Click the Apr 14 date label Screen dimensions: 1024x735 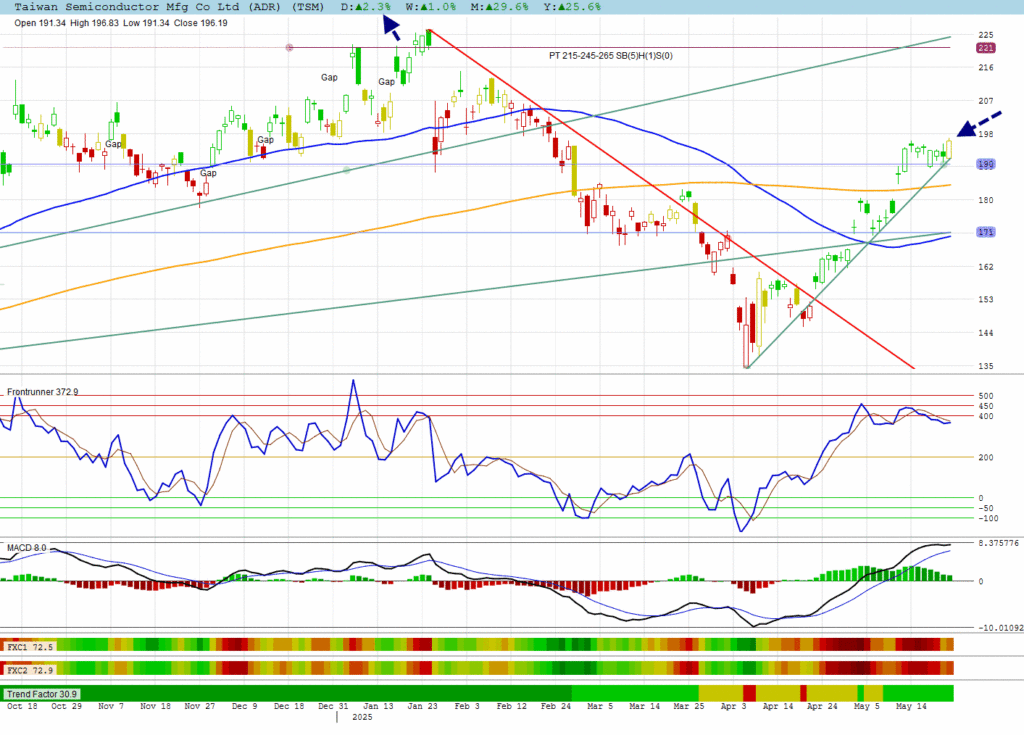tap(778, 706)
